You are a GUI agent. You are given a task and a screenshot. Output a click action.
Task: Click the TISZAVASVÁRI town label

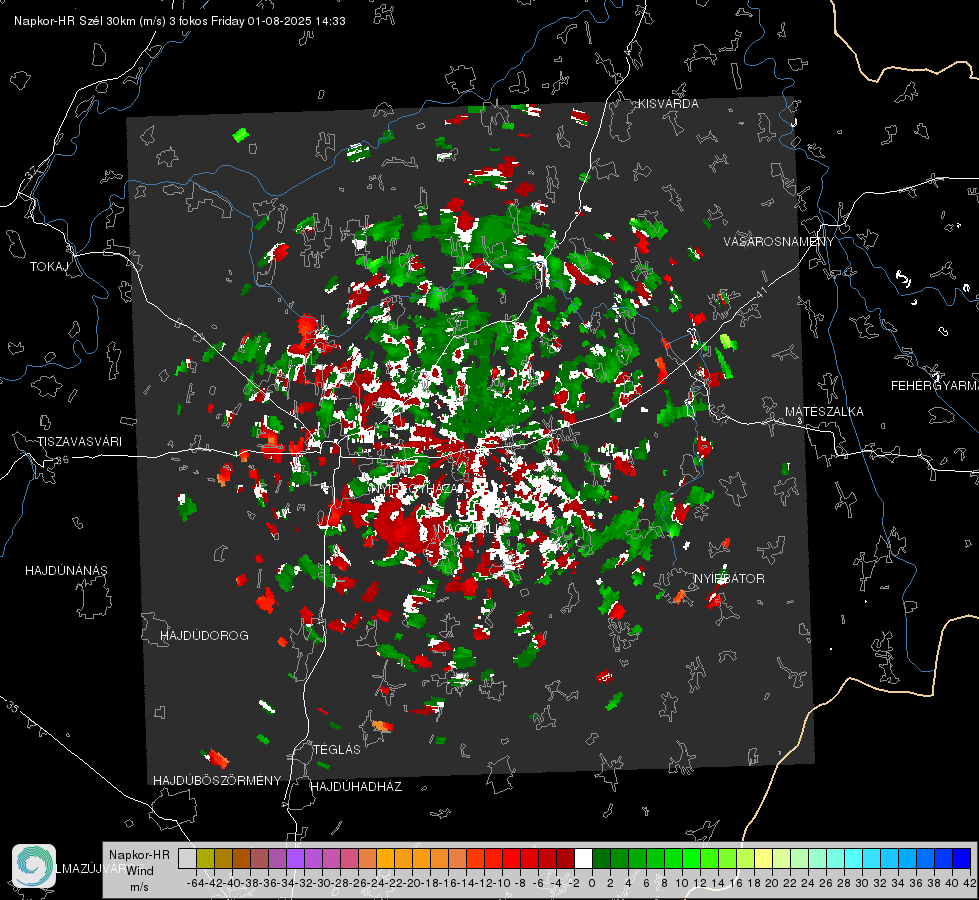[79, 442]
